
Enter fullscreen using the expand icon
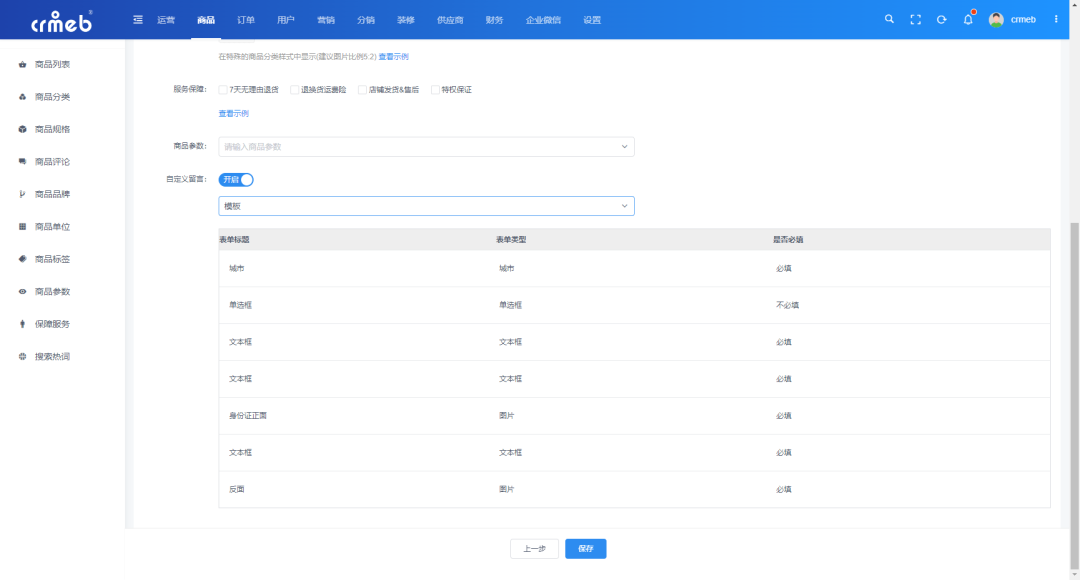click(915, 18)
